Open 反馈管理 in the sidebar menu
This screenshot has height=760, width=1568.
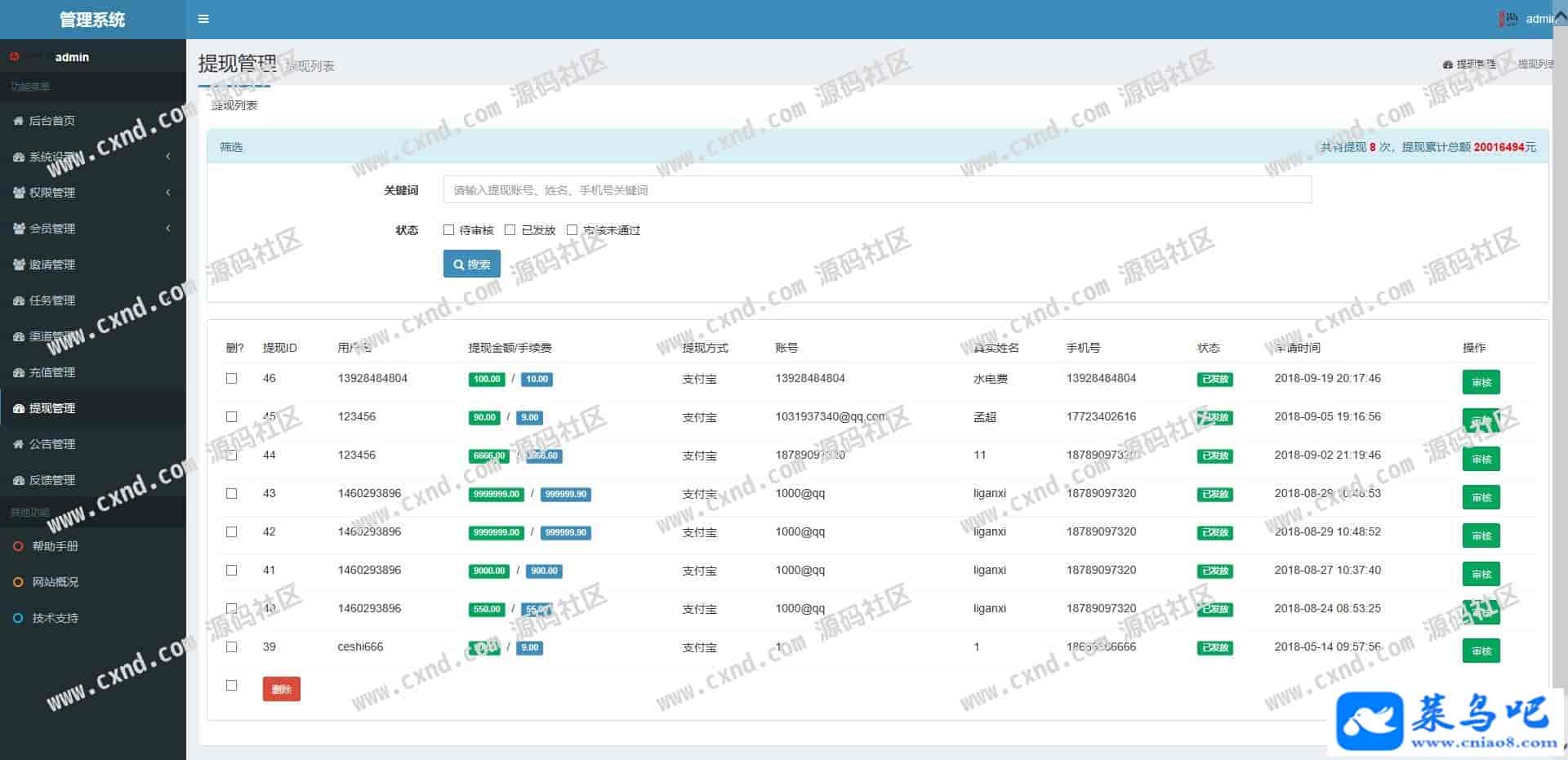point(52,480)
